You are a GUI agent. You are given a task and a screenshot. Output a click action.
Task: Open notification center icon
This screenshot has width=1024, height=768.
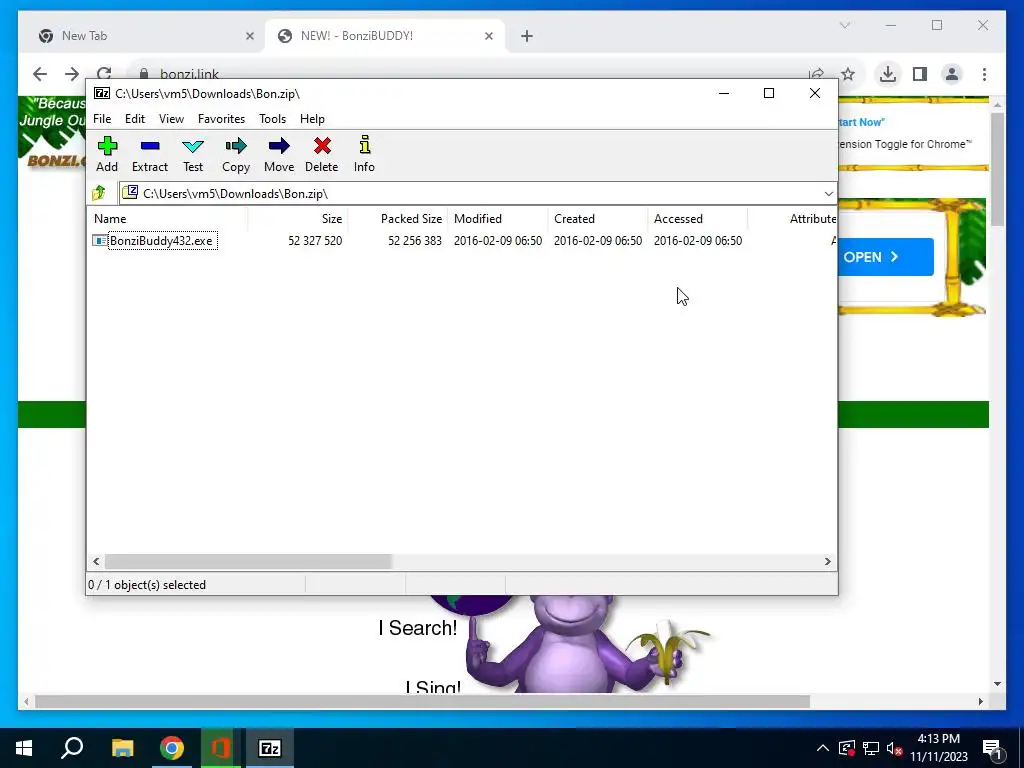(991, 749)
